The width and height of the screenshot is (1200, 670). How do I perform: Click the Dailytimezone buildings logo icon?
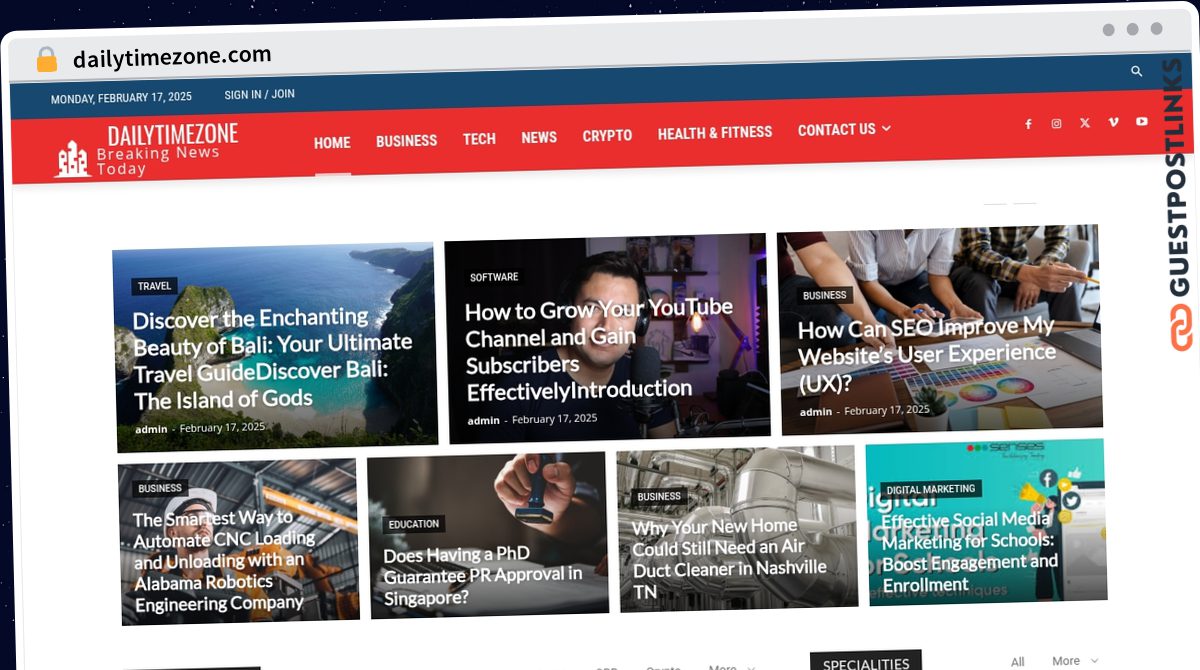(x=72, y=160)
